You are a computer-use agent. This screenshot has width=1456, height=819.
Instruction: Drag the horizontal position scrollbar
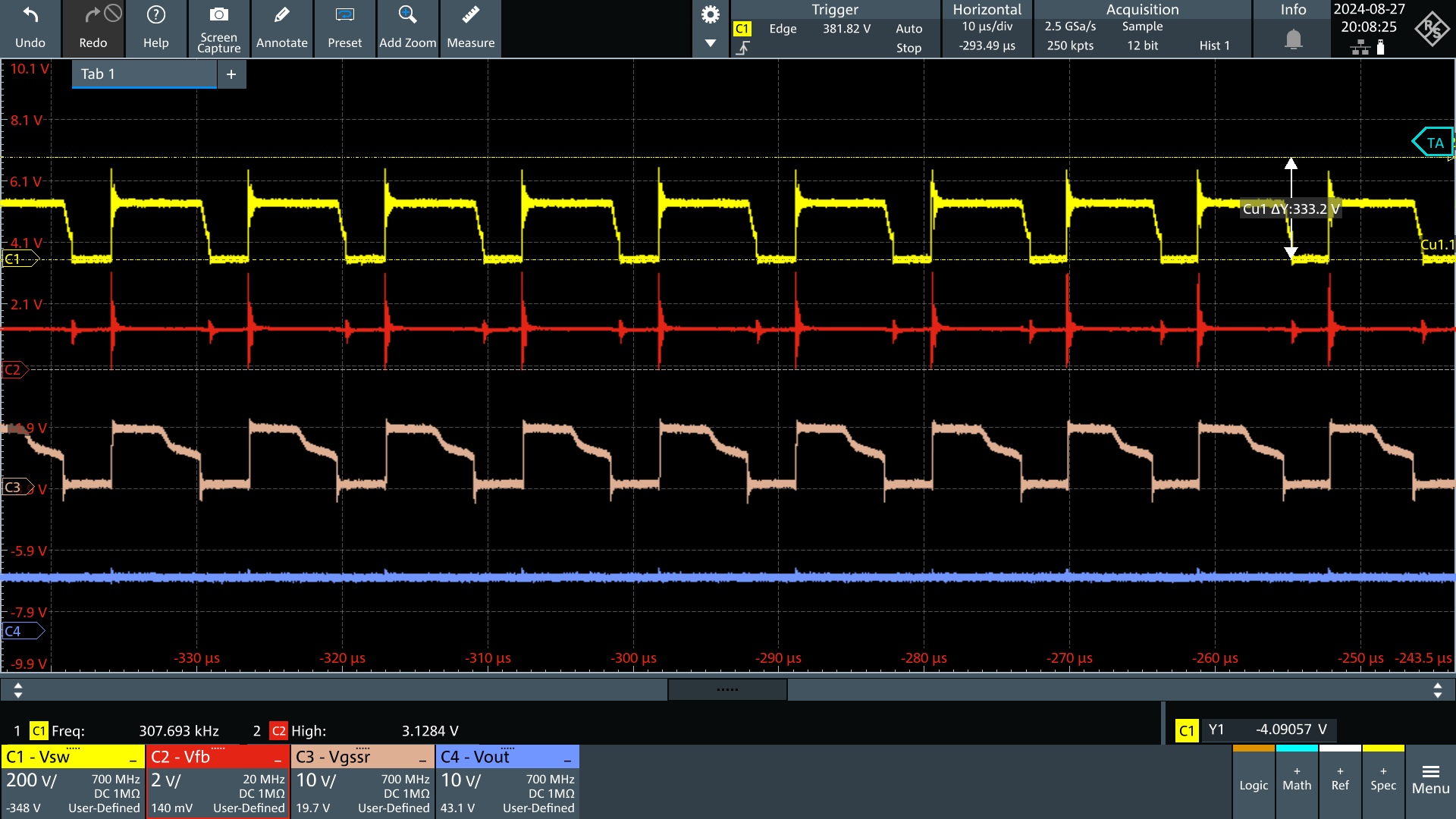pos(727,690)
